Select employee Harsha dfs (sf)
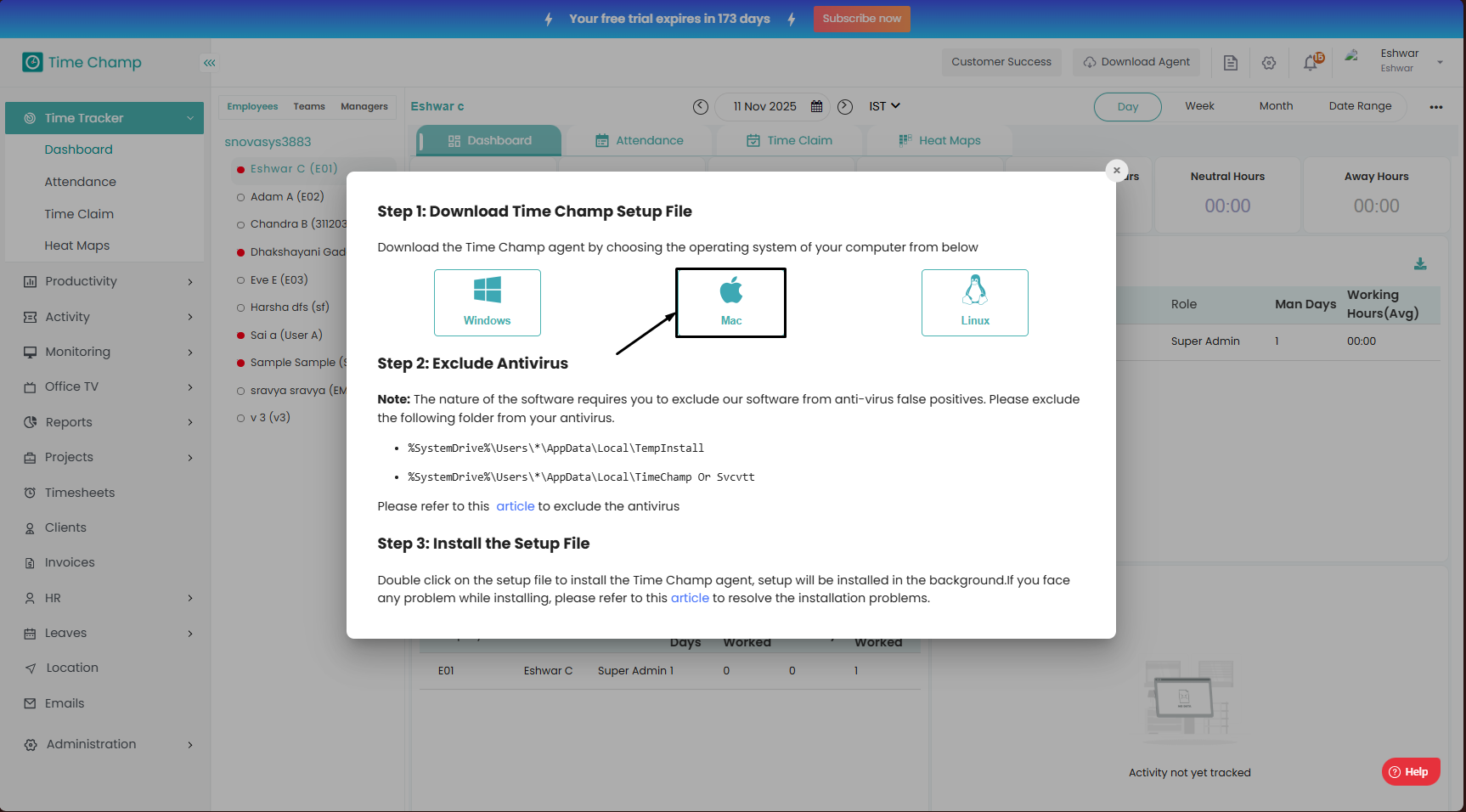Image resolution: width=1466 pixels, height=812 pixels. point(290,307)
